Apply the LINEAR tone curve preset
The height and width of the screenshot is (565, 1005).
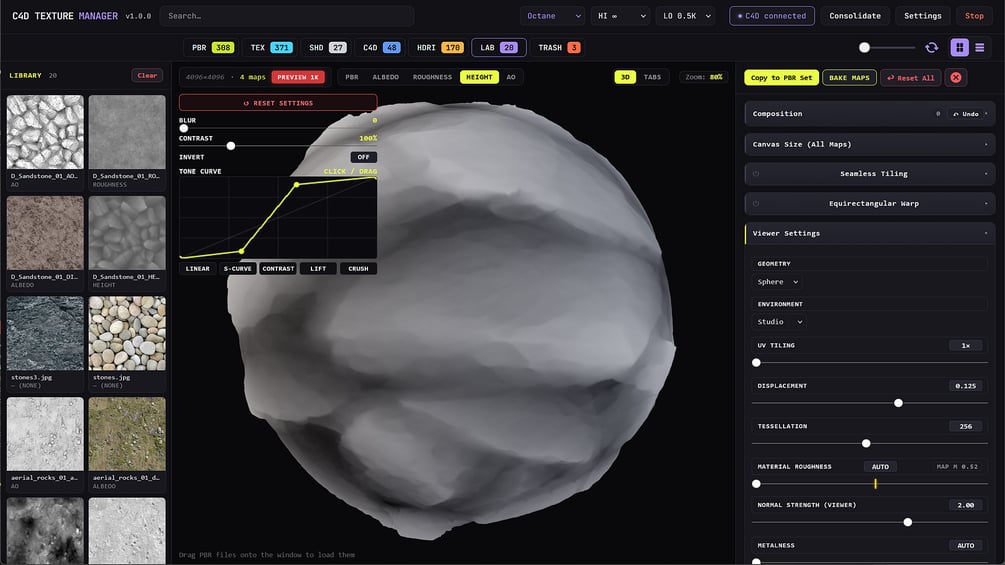pyautogui.click(x=197, y=268)
